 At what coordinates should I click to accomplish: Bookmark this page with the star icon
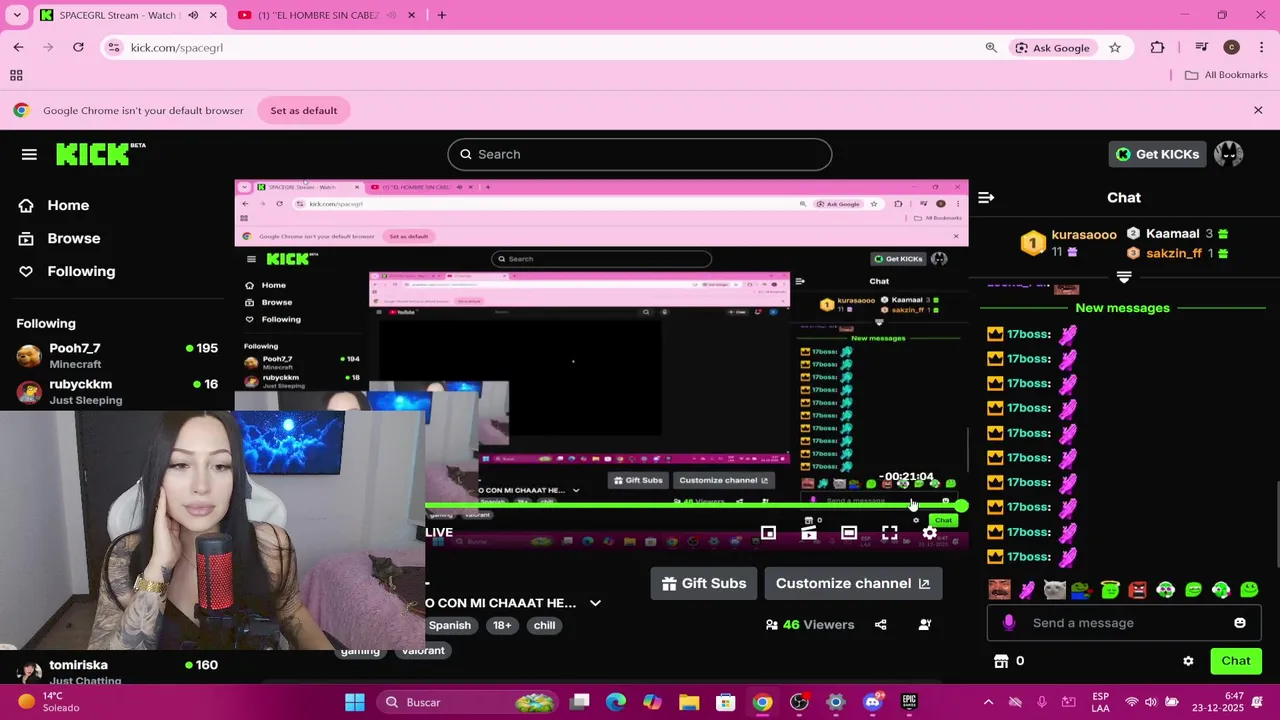click(x=1115, y=47)
